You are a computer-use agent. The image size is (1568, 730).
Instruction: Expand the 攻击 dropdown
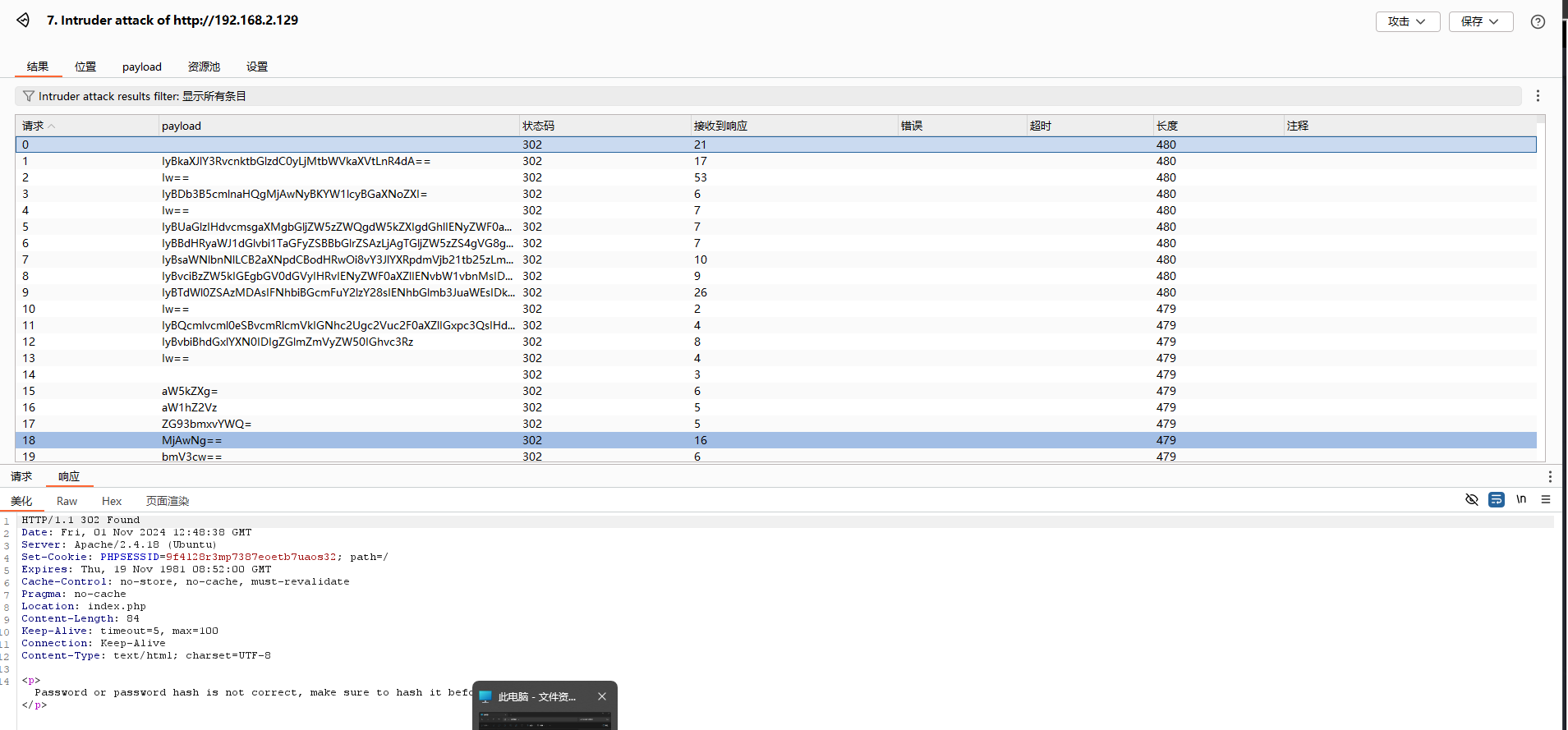coord(1407,22)
